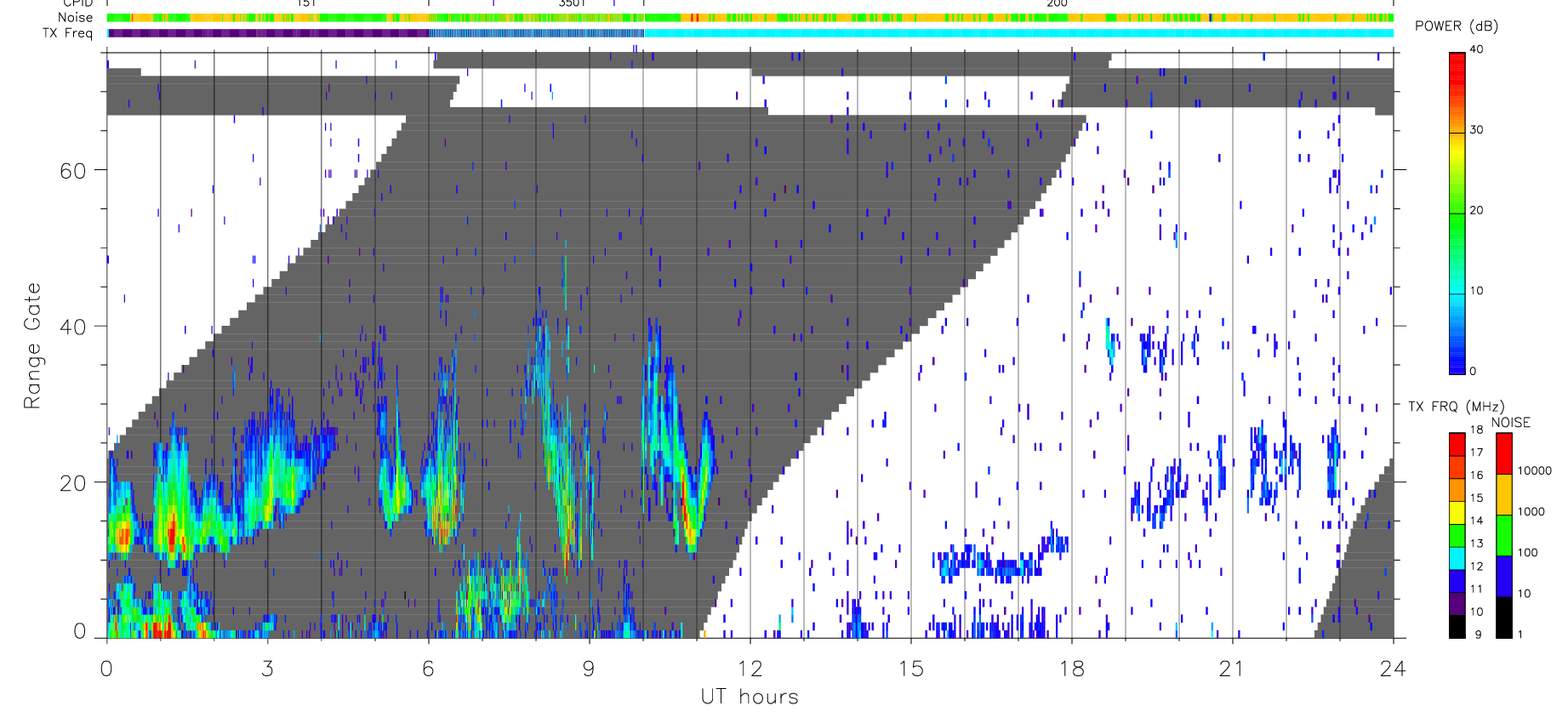The height and width of the screenshot is (723, 1568).
Task: Select the UT hours tick label 6
Action: tap(428, 669)
